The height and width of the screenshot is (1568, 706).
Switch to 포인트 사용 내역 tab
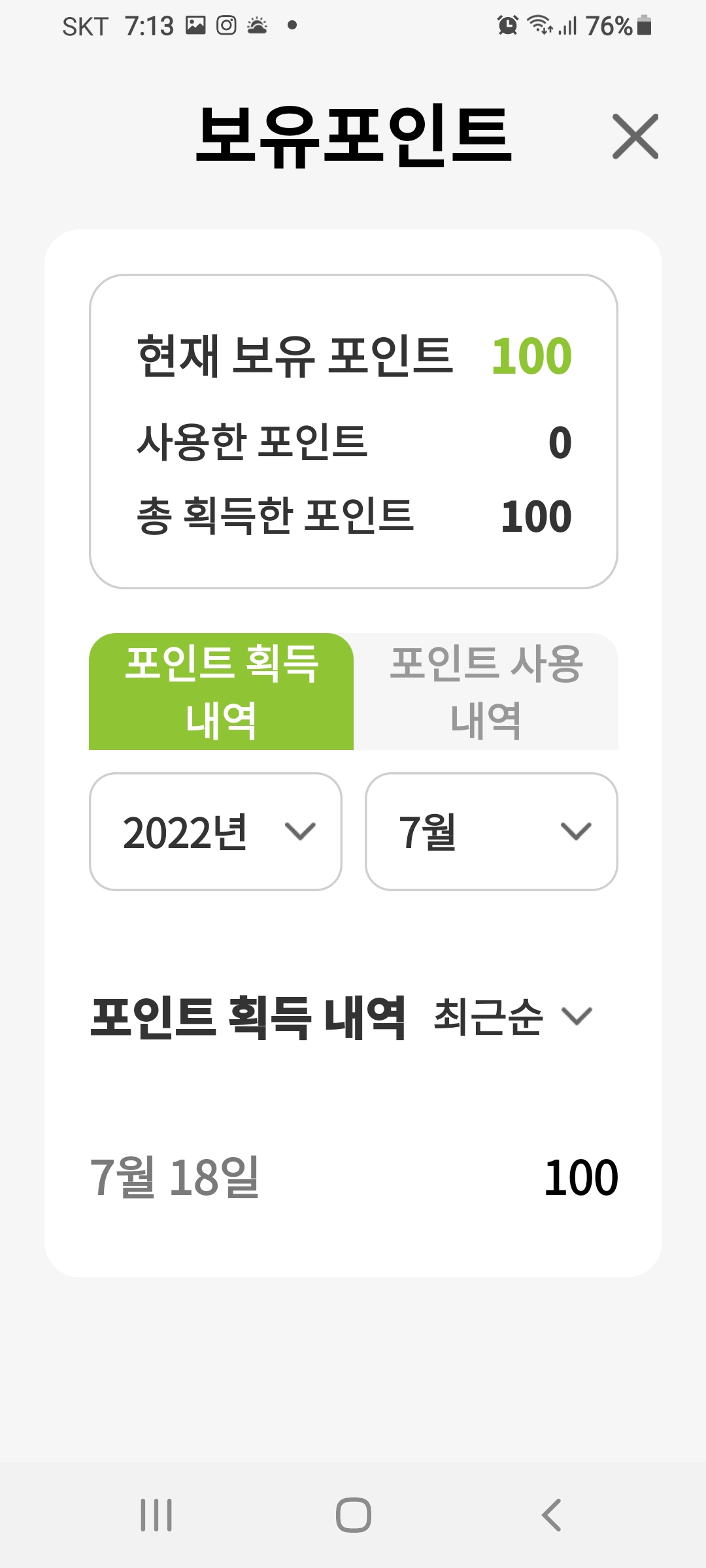click(486, 691)
